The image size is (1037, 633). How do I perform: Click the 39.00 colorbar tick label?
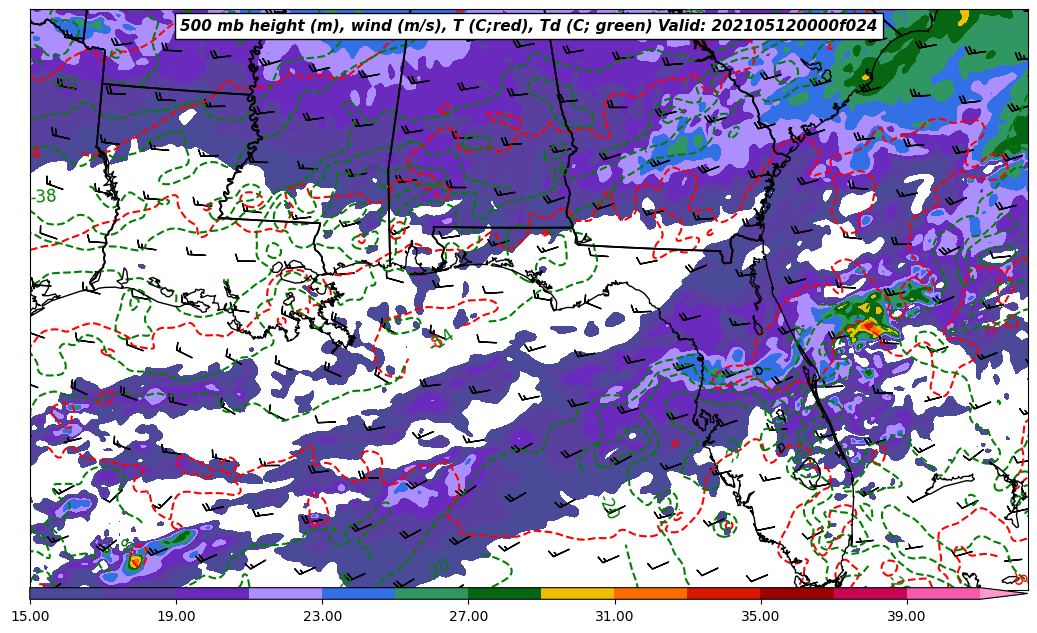pos(906,616)
